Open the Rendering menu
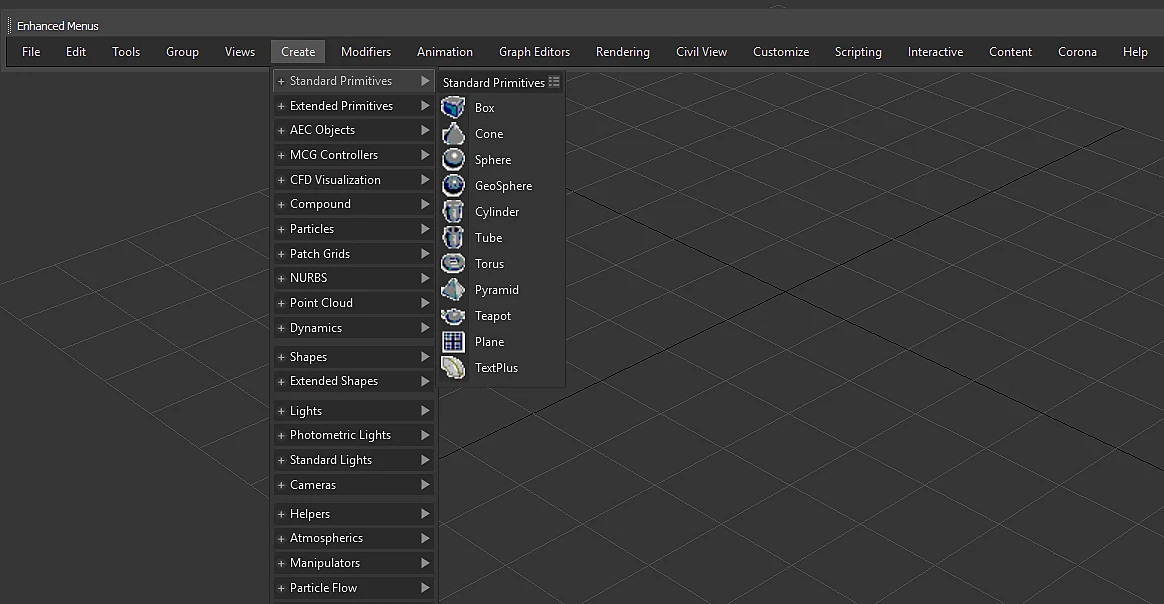This screenshot has width=1164, height=604. (623, 52)
